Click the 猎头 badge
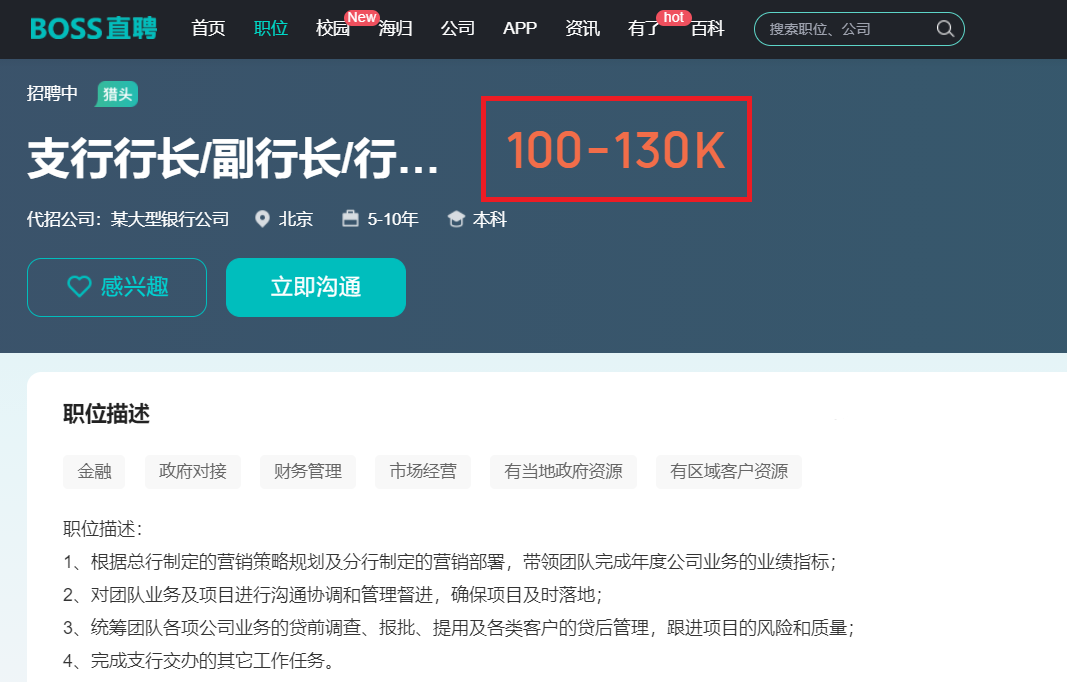This screenshot has height=682, width=1067. click(x=117, y=94)
